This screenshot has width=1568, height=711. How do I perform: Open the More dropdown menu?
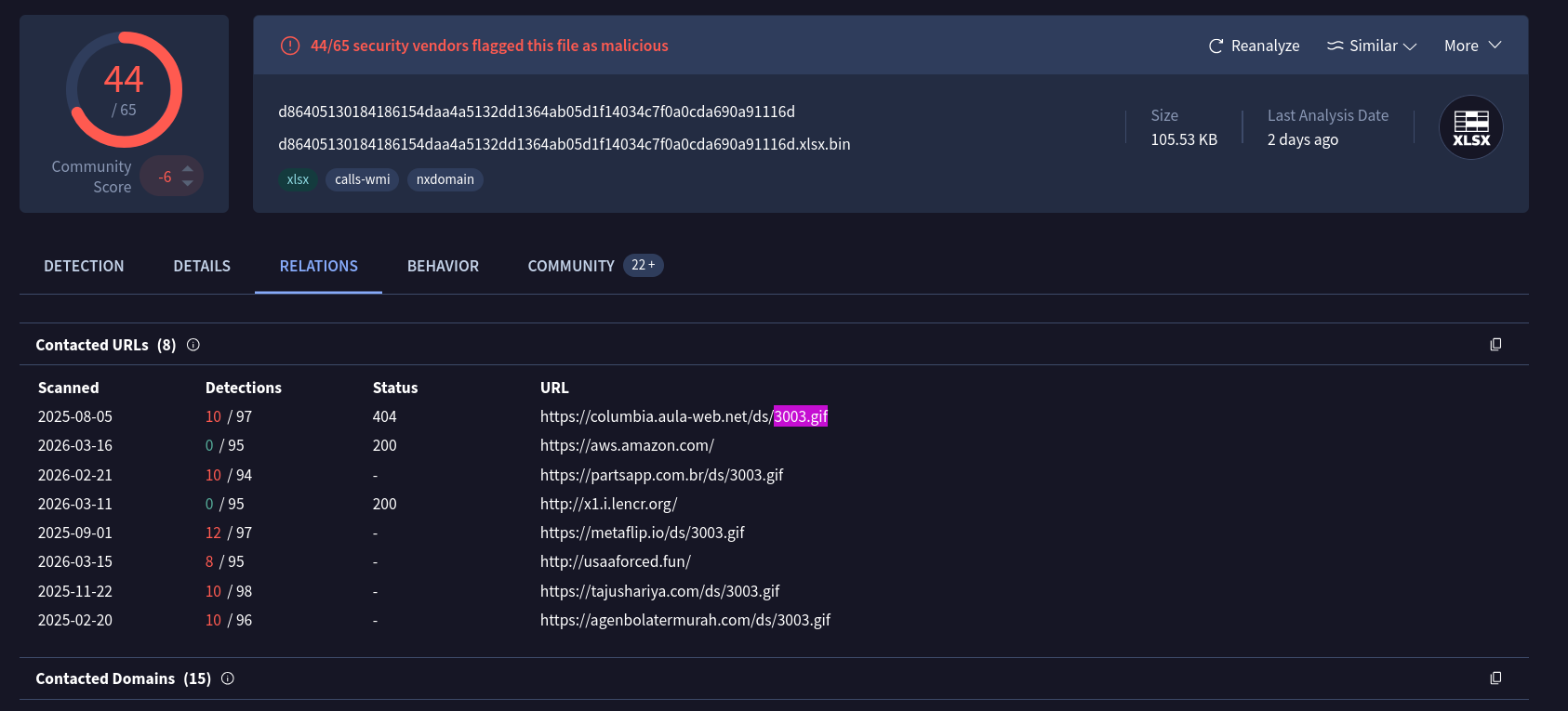tap(1472, 46)
